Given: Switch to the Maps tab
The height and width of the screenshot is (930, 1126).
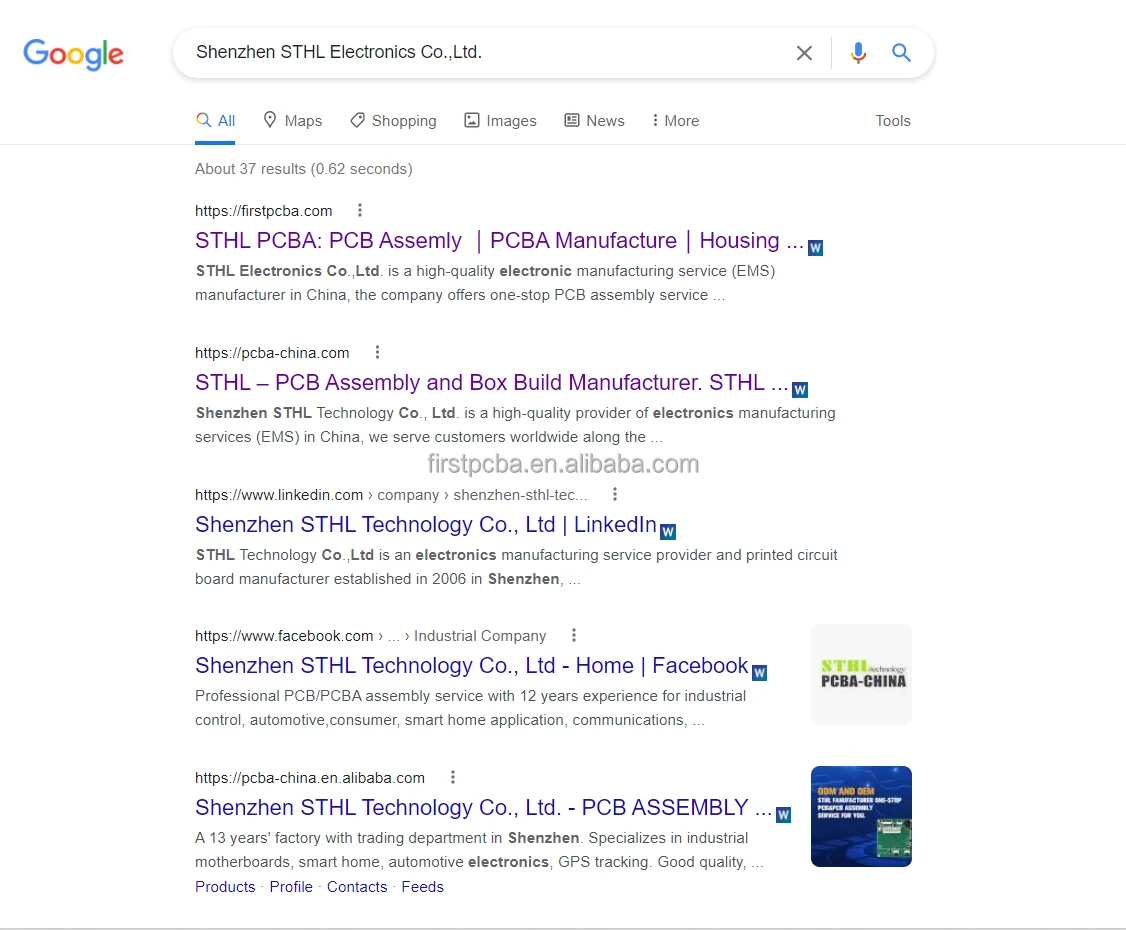Looking at the screenshot, I should click(x=292, y=121).
